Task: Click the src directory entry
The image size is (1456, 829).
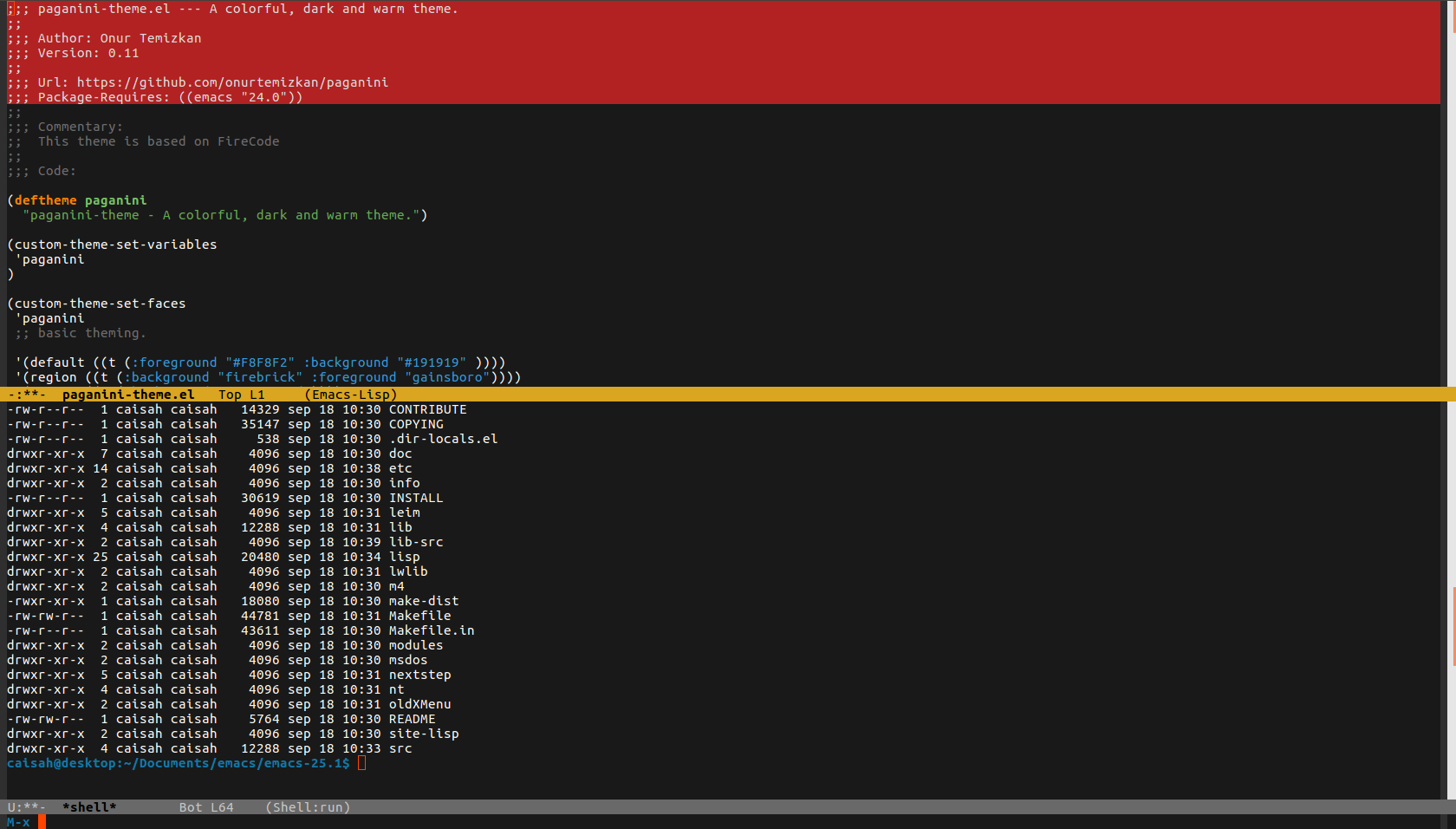Action: [x=400, y=748]
